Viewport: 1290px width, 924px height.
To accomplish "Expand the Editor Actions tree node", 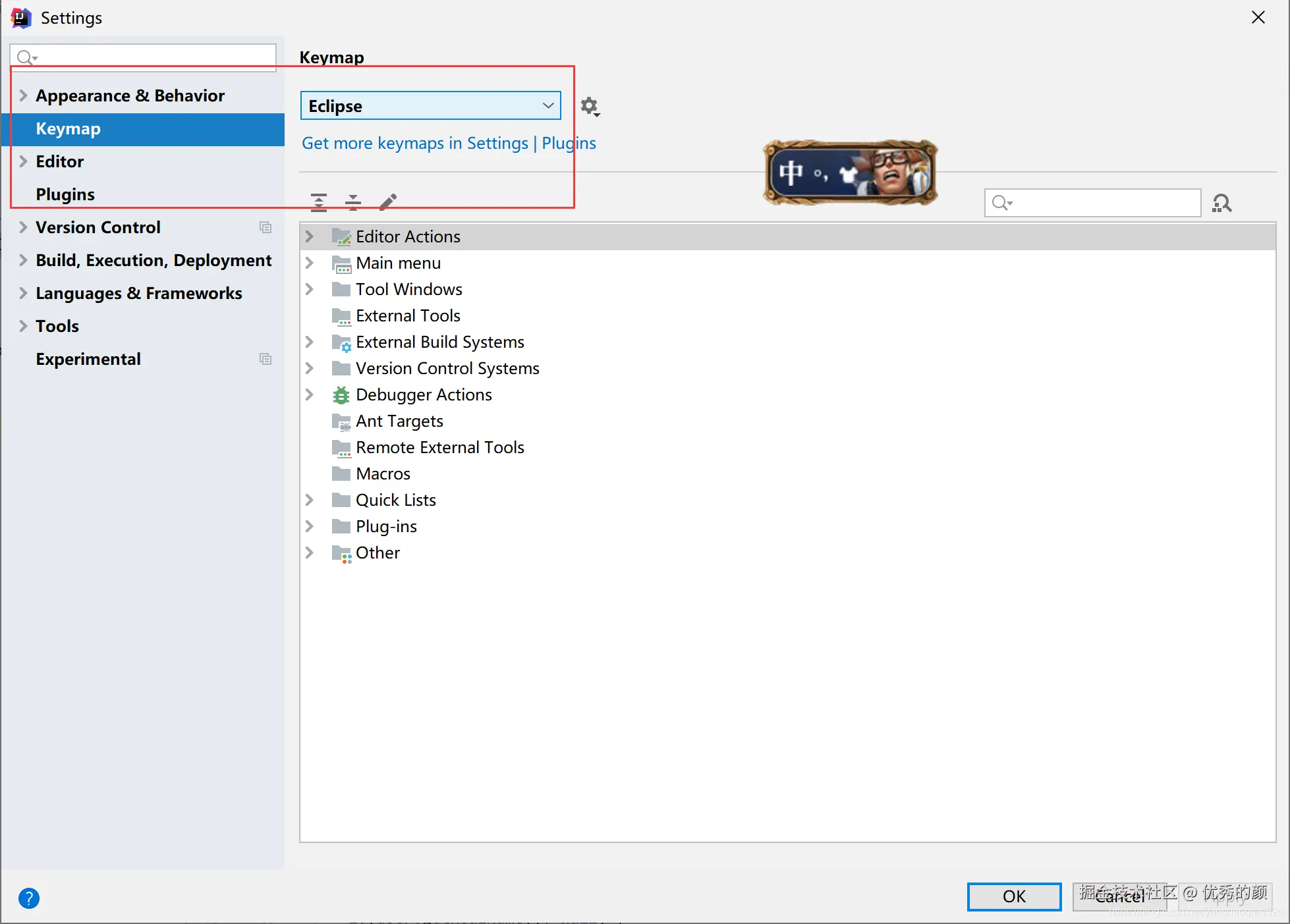I will click(310, 236).
